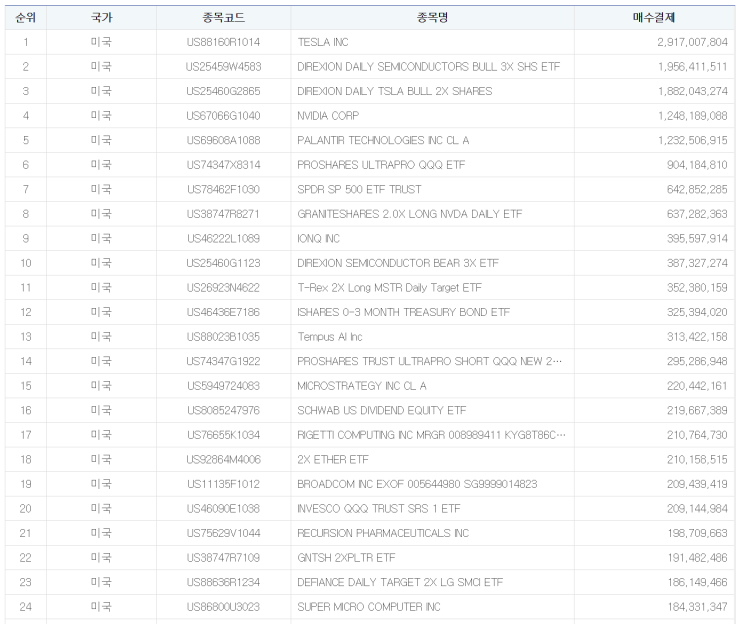Screen dimensions: 743x624
Task: Click amount 210,158,515
Action: pyautogui.click(x=697, y=460)
